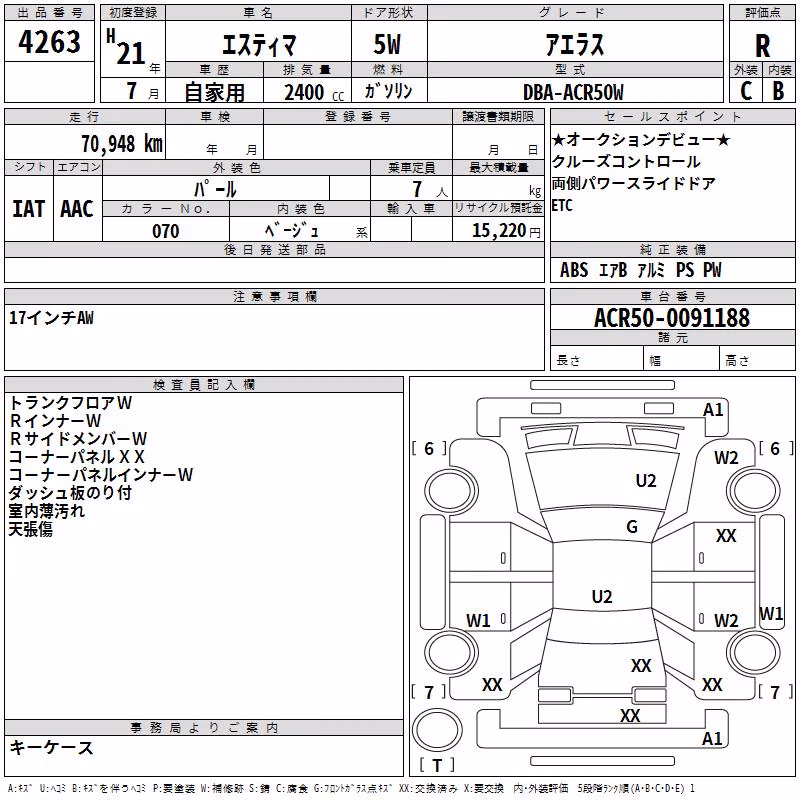Image resolution: width=800 pixels, height=800 pixels.
Task: Click the rear right tire circle
Action: pos(754,652)
